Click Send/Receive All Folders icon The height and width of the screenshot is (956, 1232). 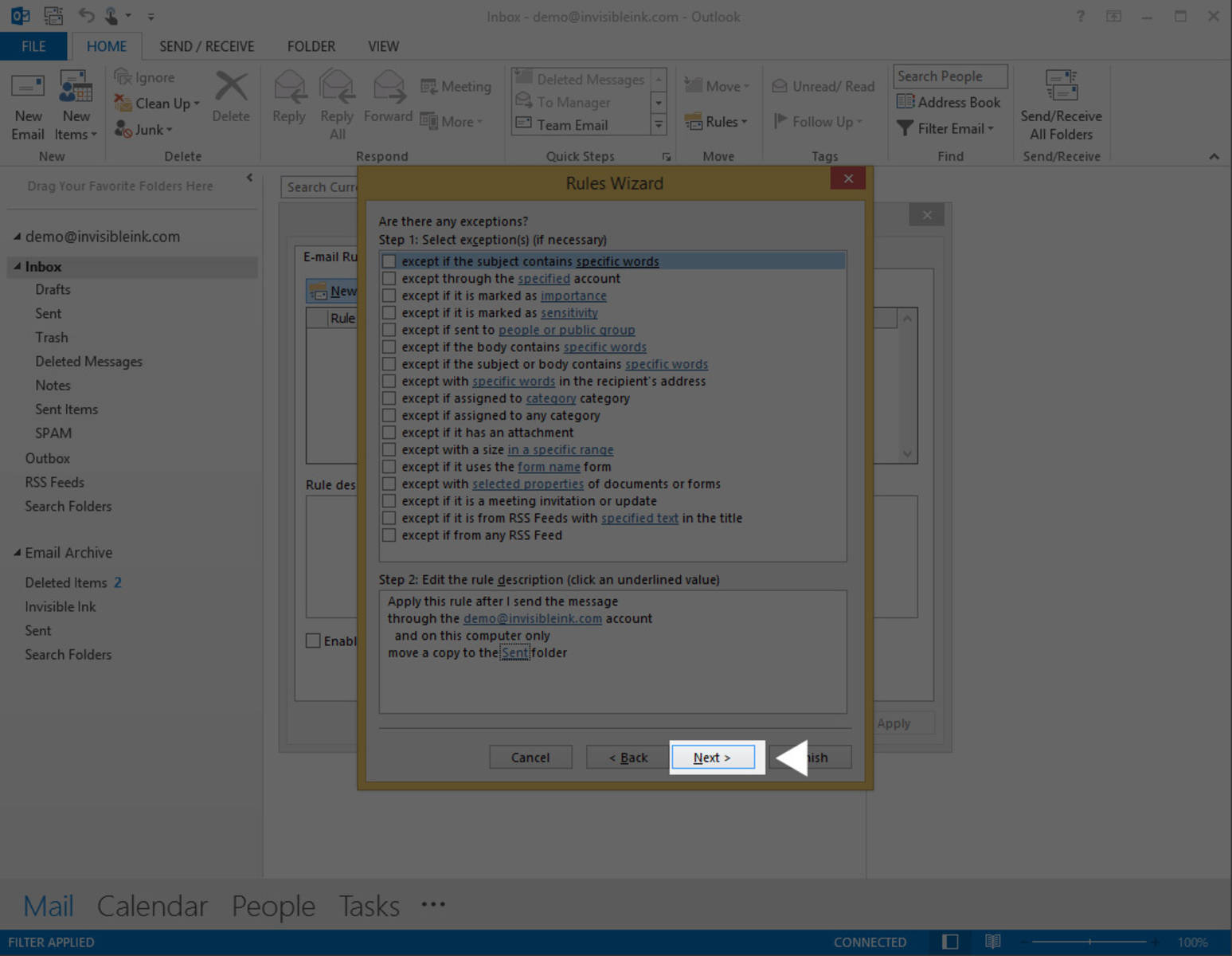[x=1062, y=86]
